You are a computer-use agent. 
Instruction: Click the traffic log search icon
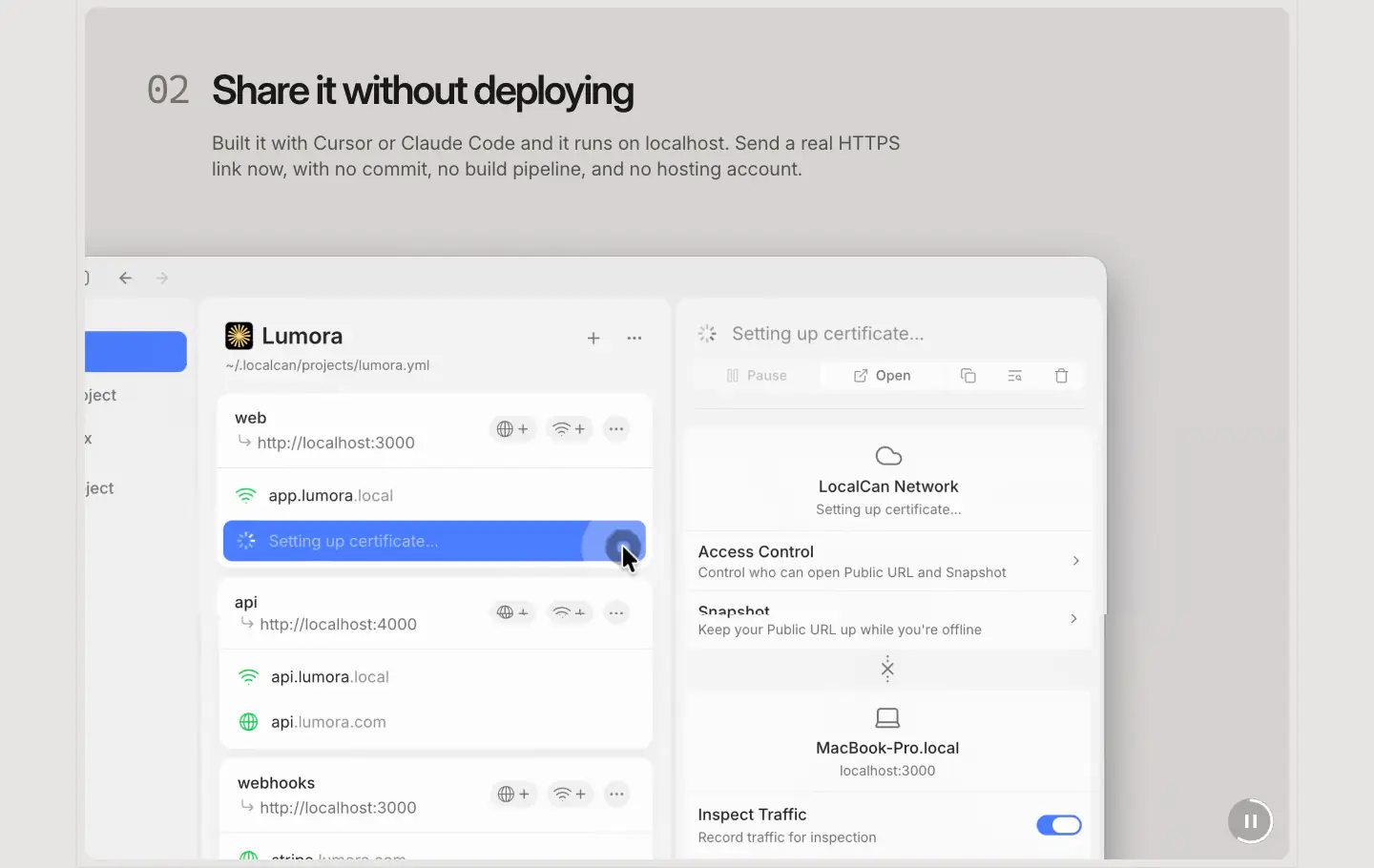point(1014,376)
